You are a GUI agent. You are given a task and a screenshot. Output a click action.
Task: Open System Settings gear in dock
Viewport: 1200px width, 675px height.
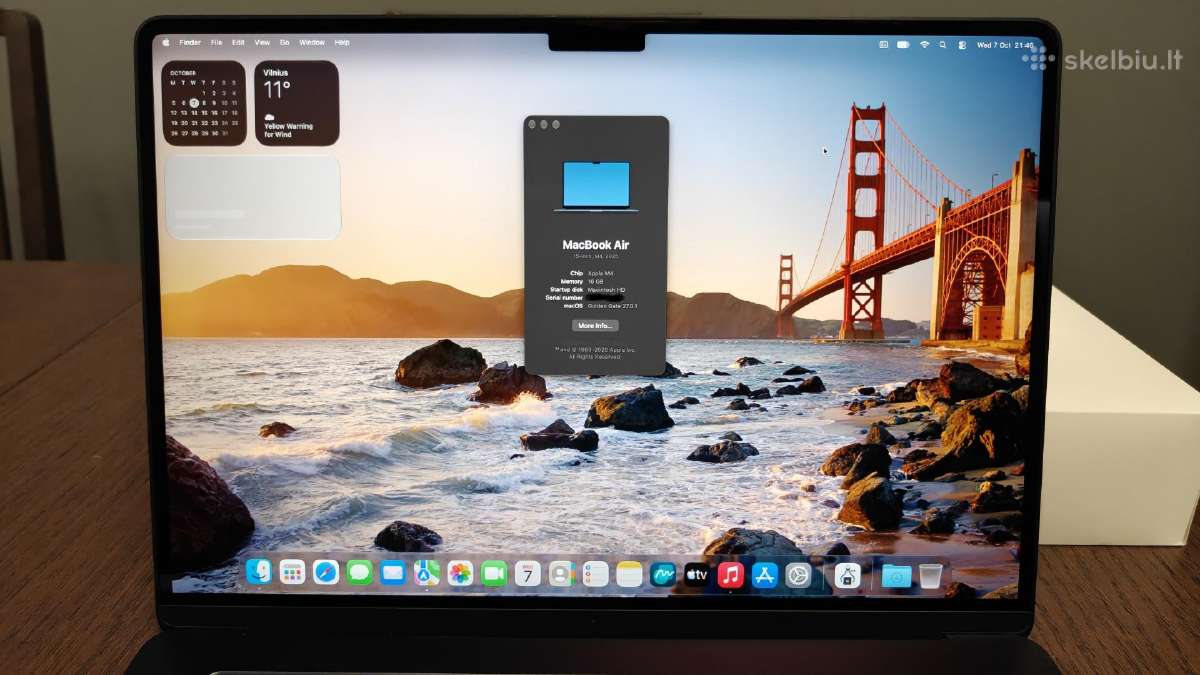798,575
